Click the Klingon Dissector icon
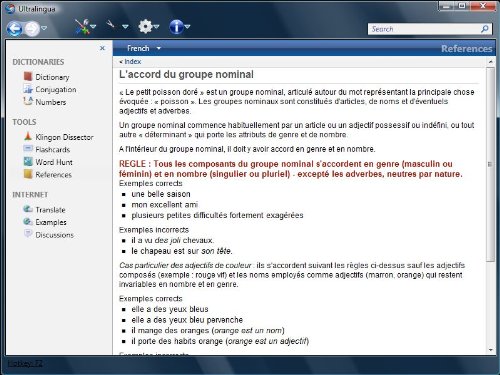The height and width of the screenshot is (375, 500). (x=28, y=136)
